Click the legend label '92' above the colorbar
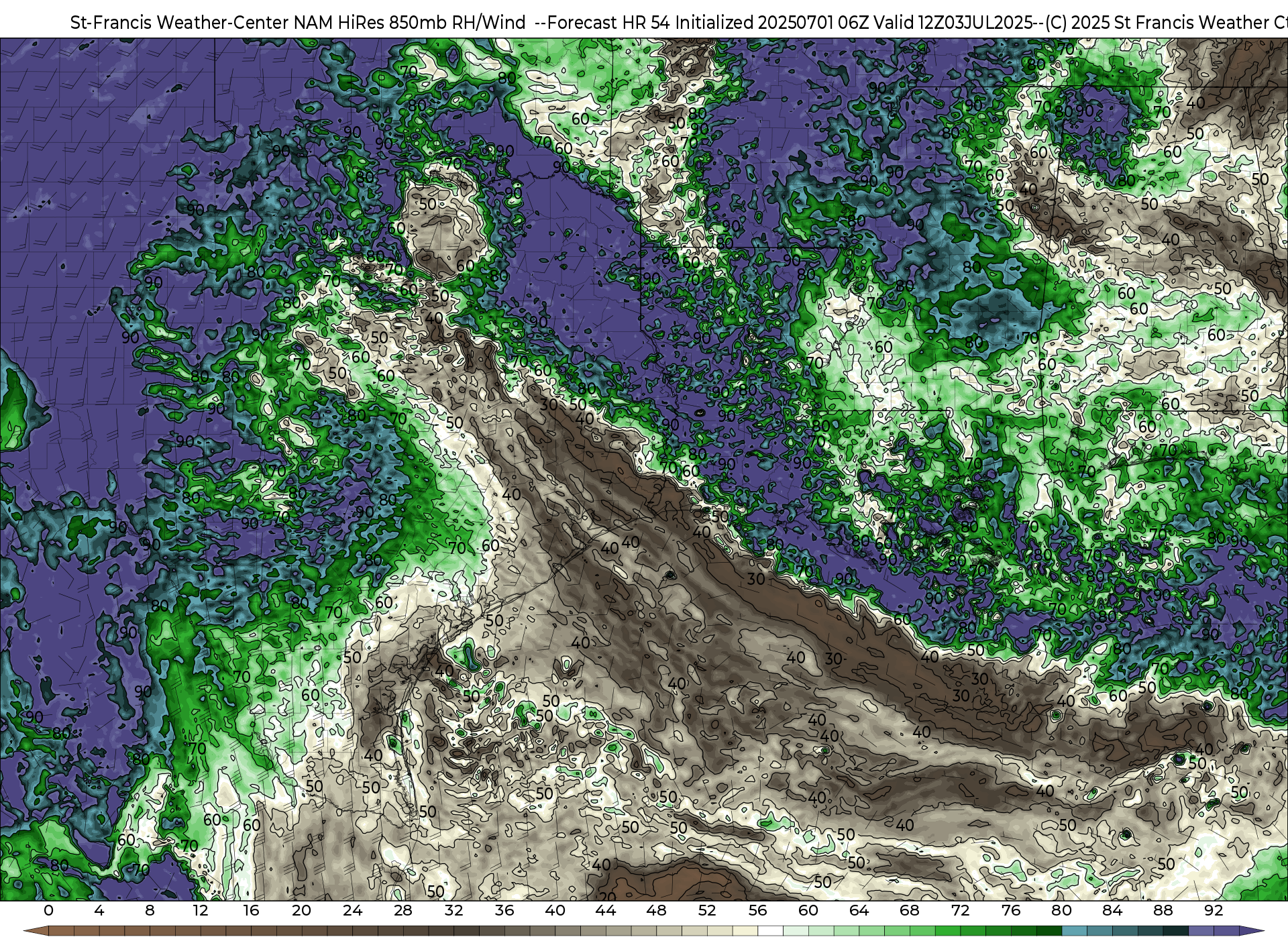 coord(1214,911)
